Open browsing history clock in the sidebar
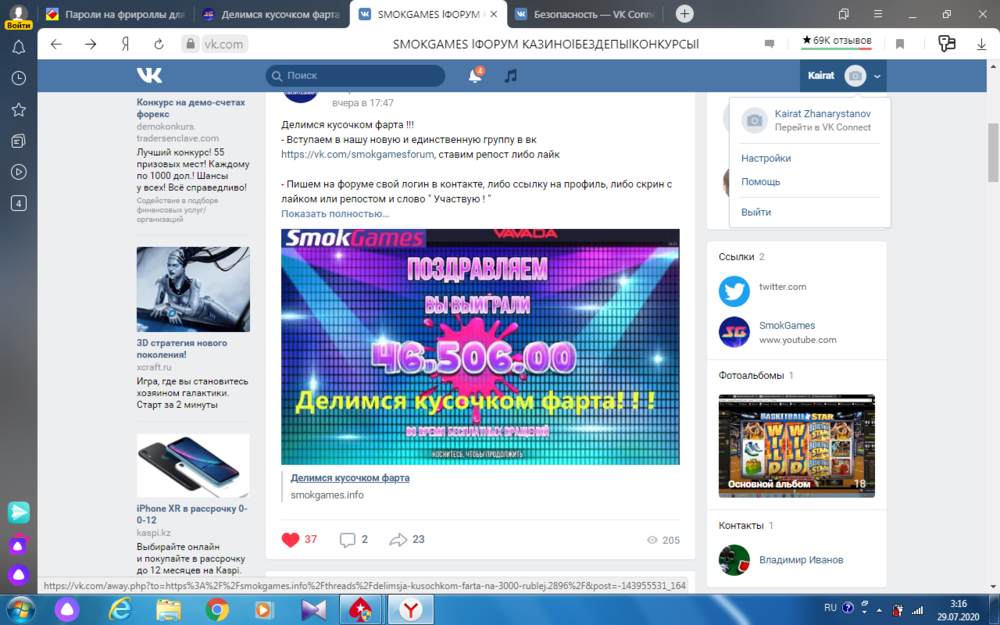Viewport: 1000px width, 625px height. coord(18,78)
